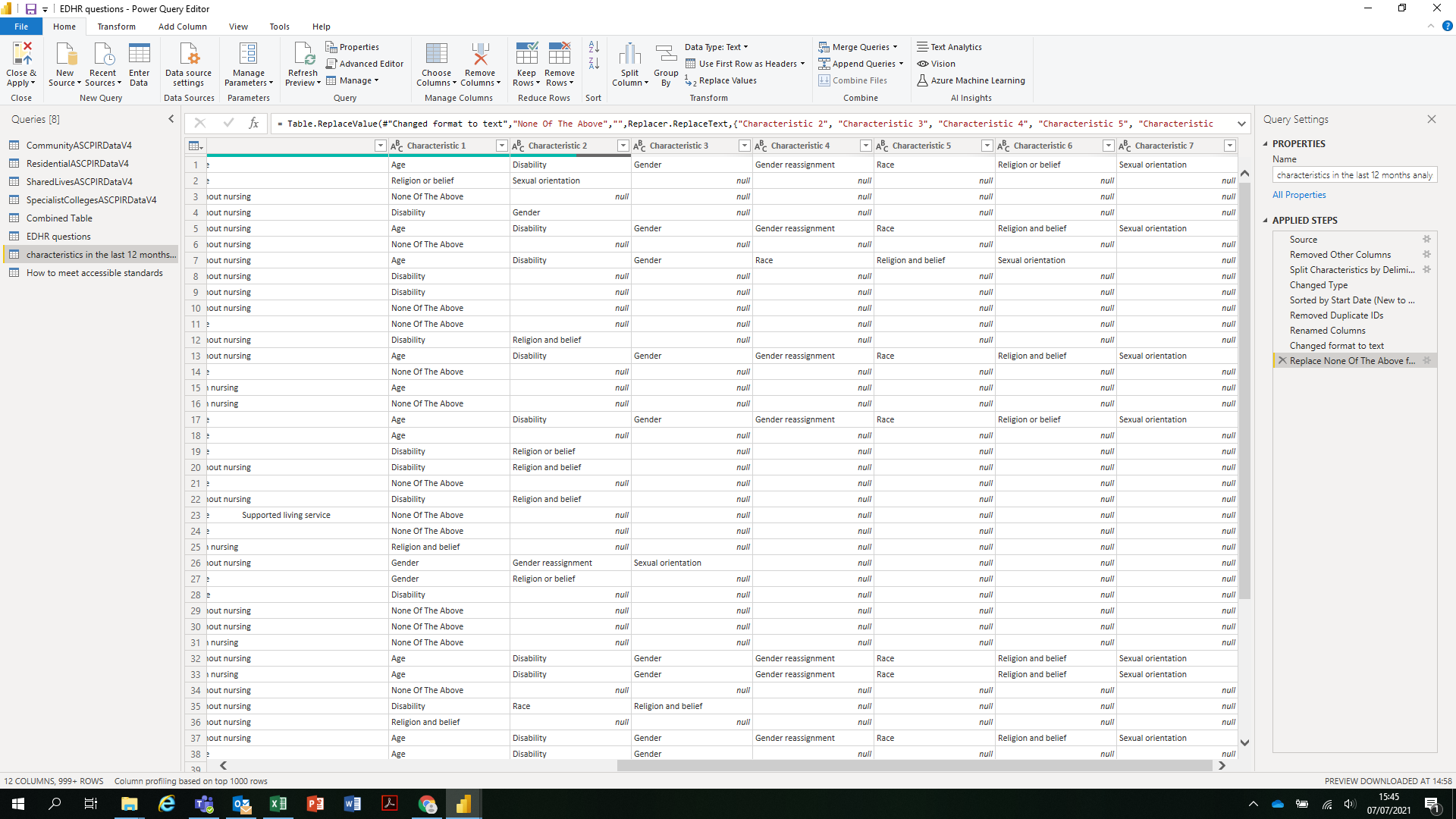Open Merge Queries
This screenshot has height=819, width=1456.
tap(858, 47)
